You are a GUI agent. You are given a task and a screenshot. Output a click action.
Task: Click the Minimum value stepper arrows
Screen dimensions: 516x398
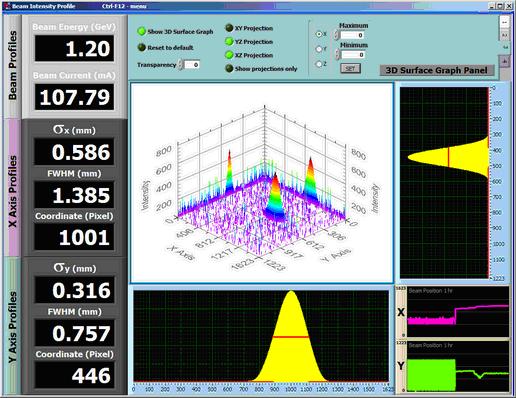[337, 54]
